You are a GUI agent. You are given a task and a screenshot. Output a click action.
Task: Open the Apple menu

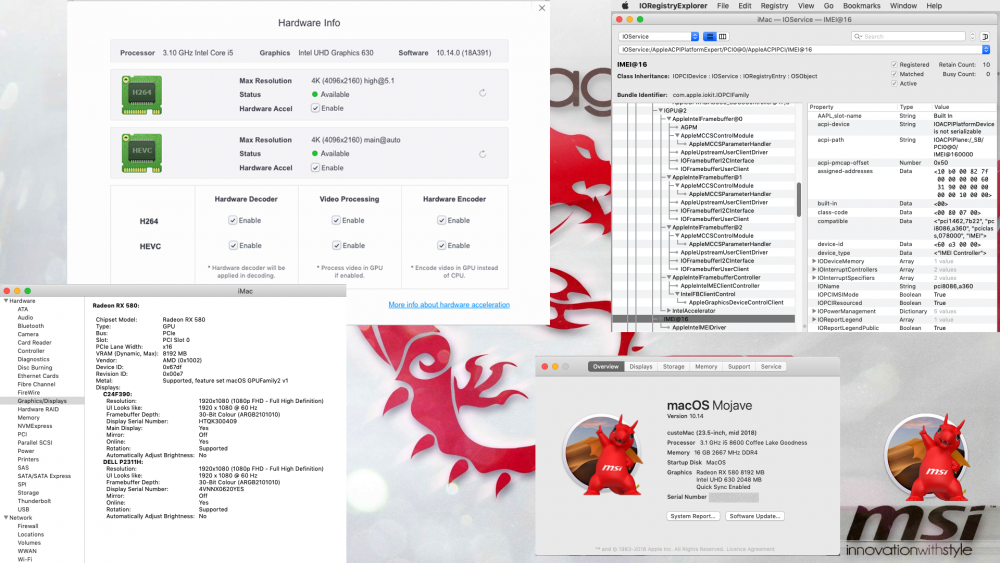tap(625, 6)
